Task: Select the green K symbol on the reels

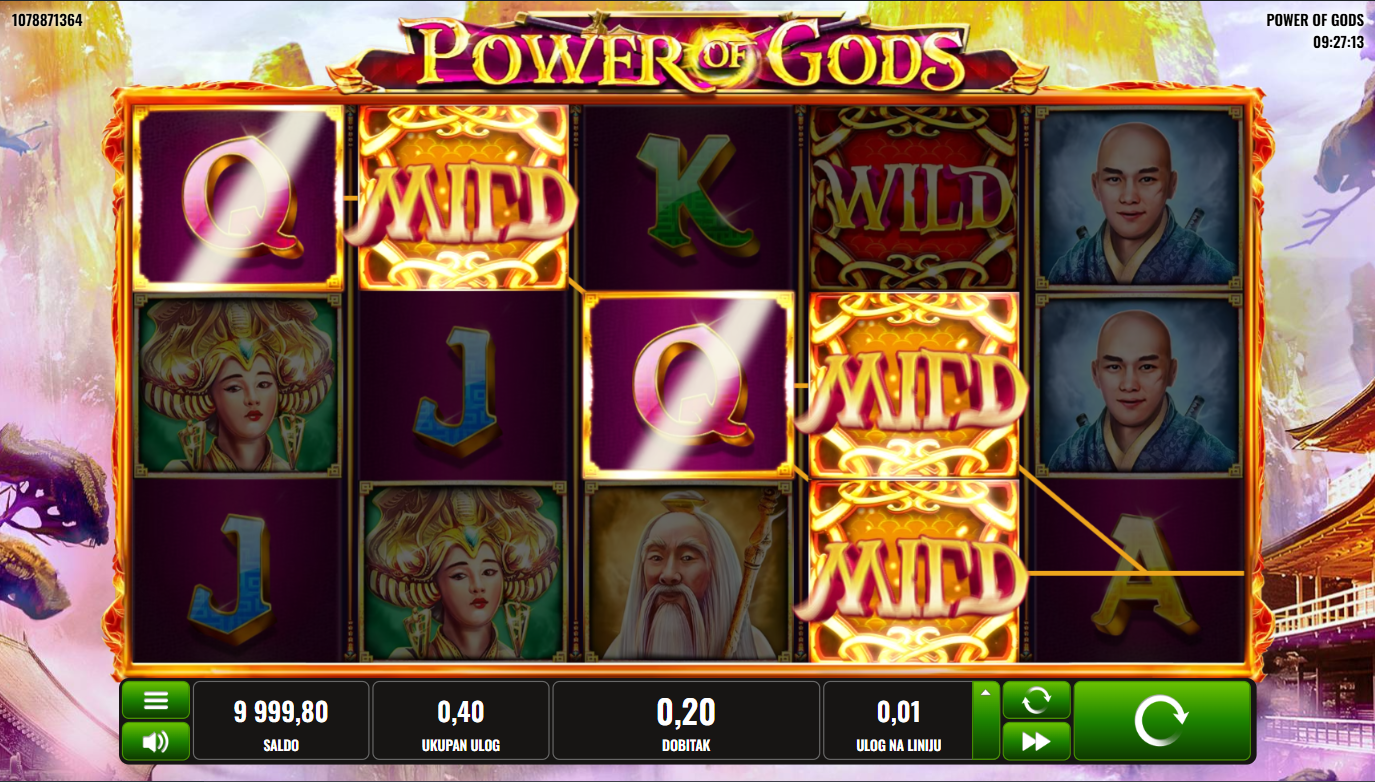Action: coord(686,197)
